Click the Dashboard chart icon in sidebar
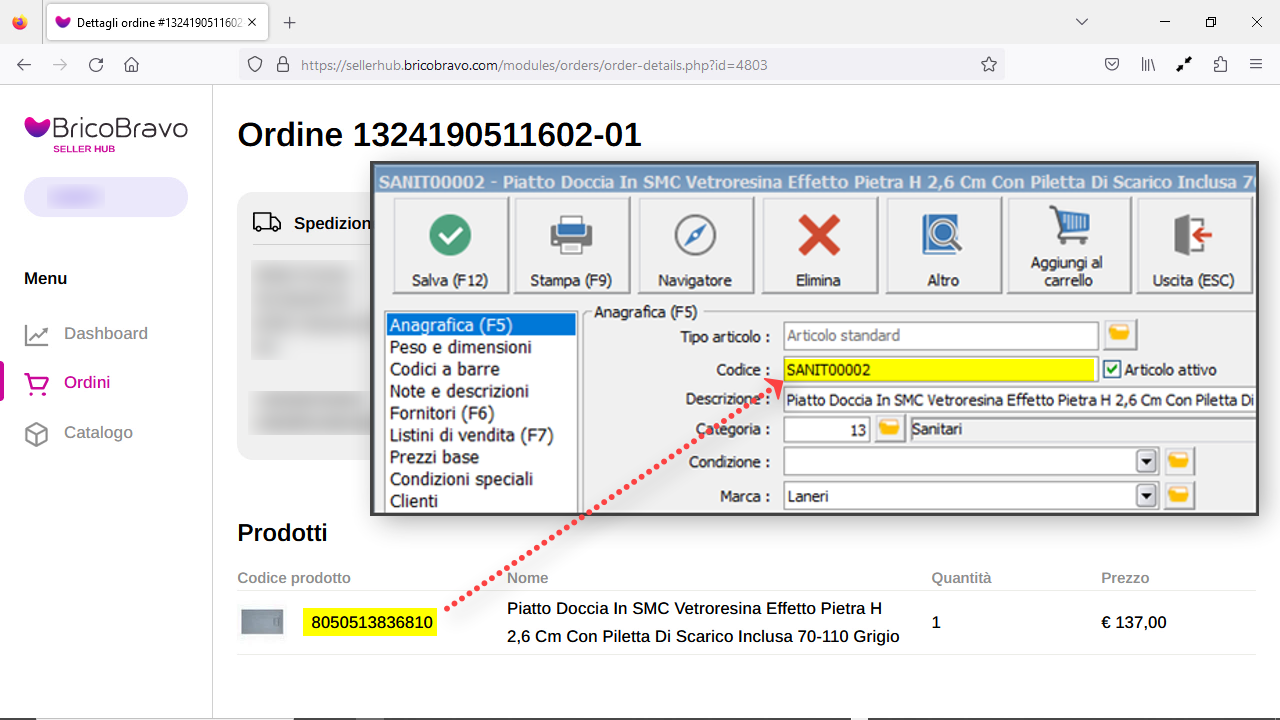The width and height of the screenshot is (1280, 720). [37, 334]
